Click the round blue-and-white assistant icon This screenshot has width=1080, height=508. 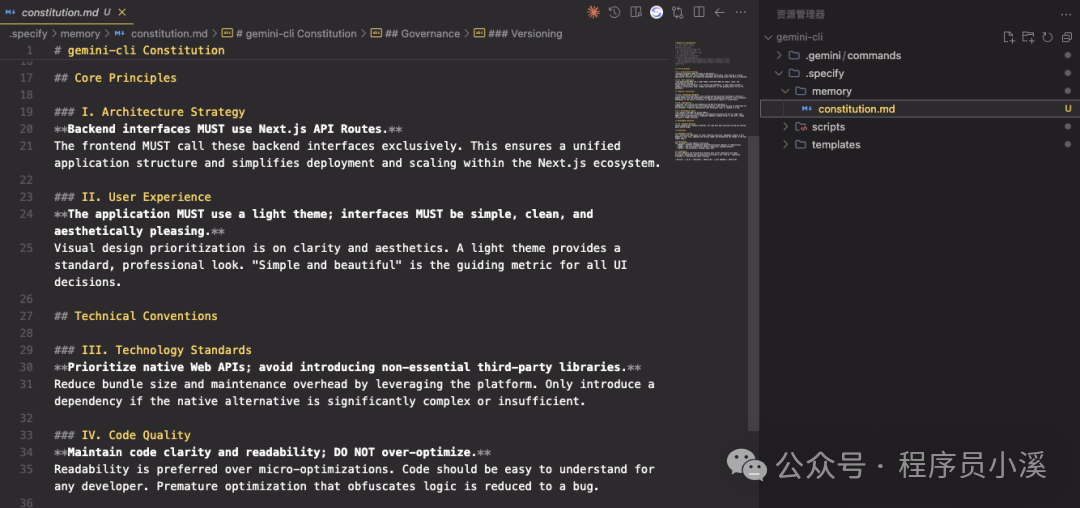656,12
